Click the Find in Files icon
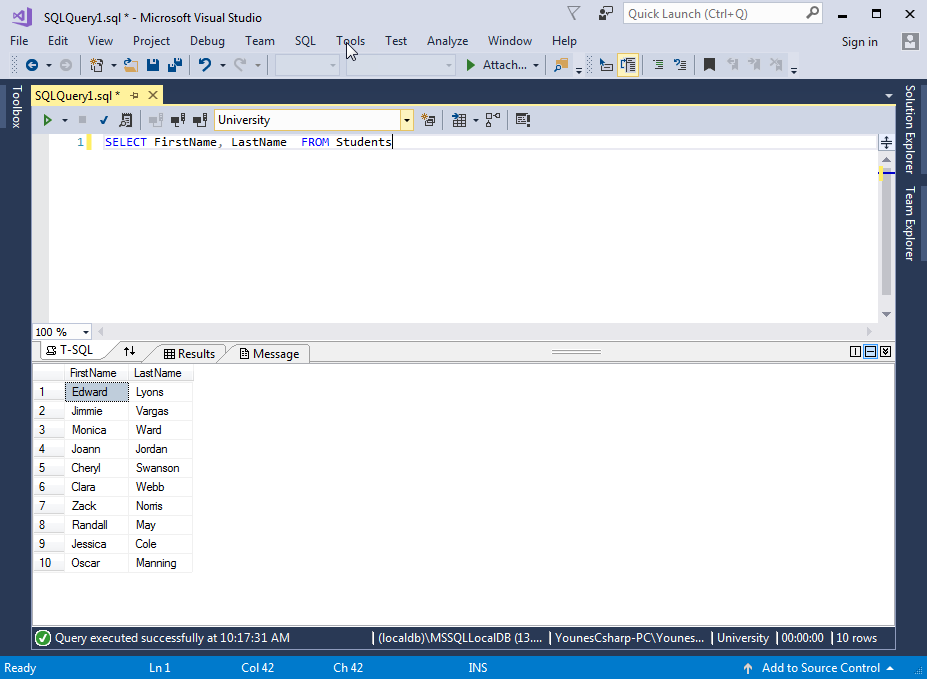 560,65
